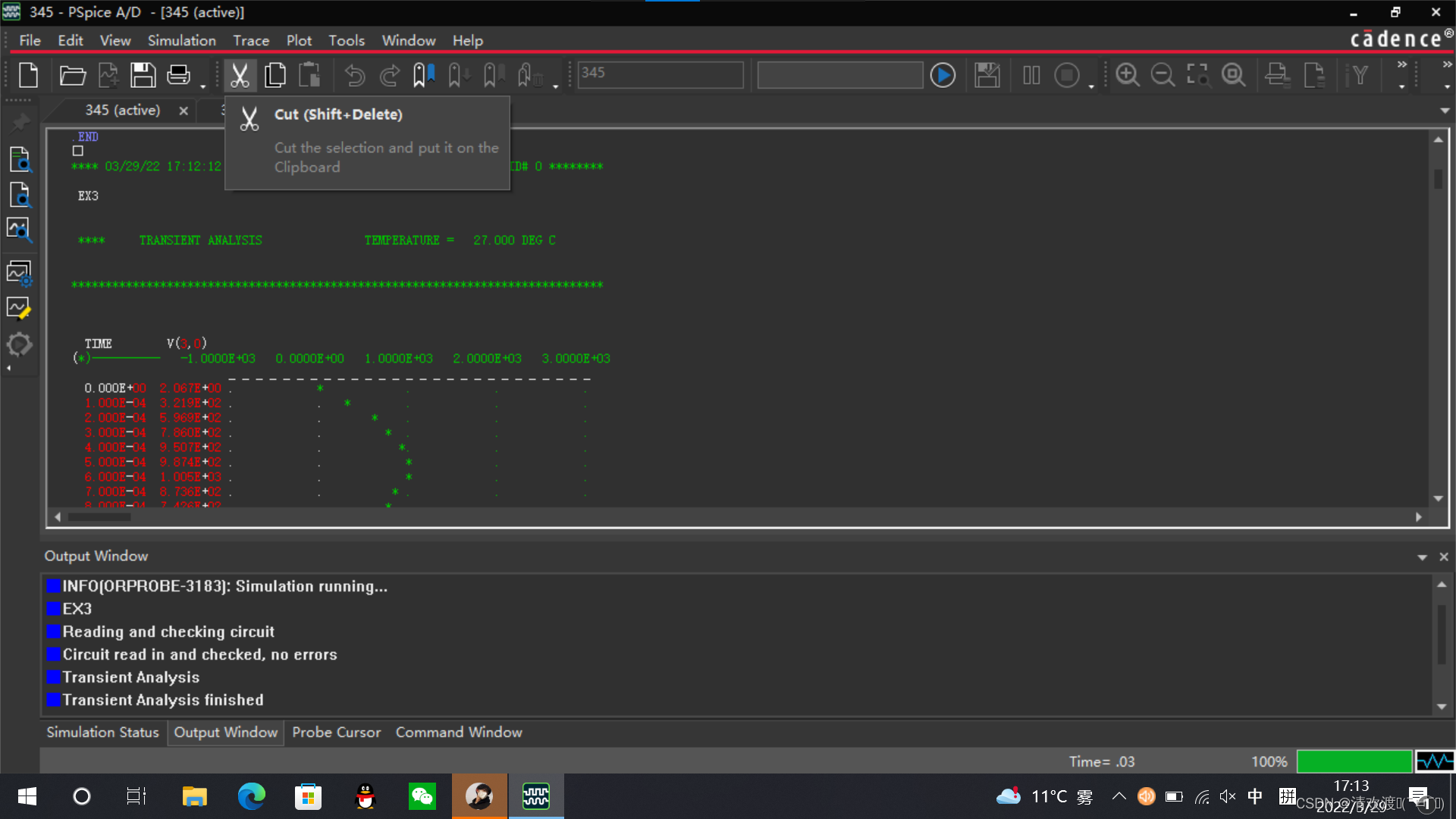
Task: Click the Cut scissors toolbar icon
Action: (x=239, y=75)
